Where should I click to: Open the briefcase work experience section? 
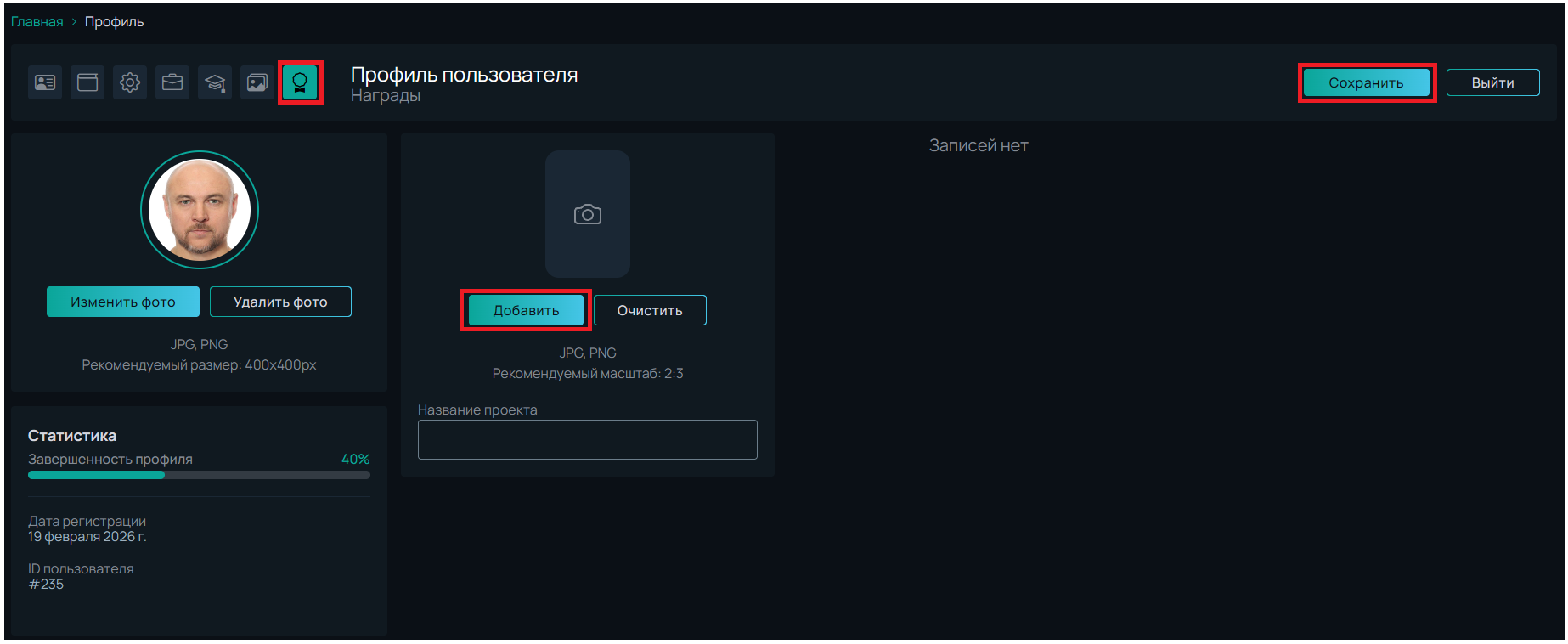(172, 82)
